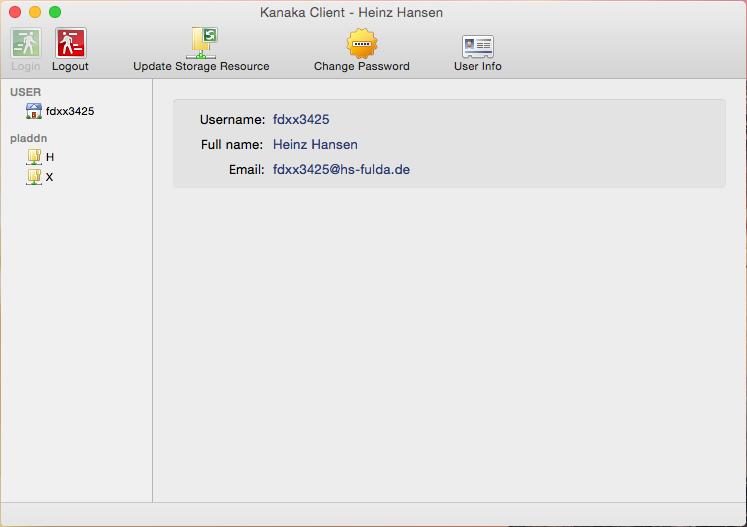Click the Update Storage Resource folder icon
The width and height of the screenshot is (747, 527).
pos(202,43)
